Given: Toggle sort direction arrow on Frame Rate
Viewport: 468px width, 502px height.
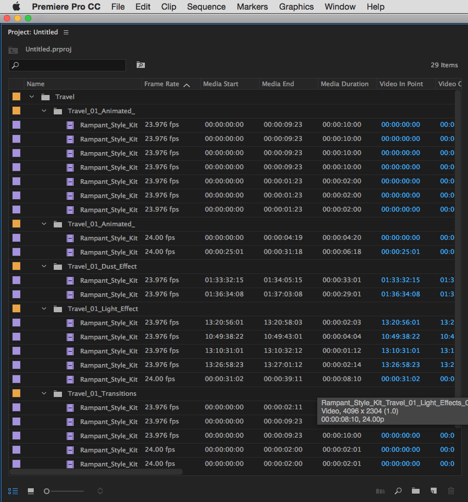Looking at the screenshot, I should [187, 85].
